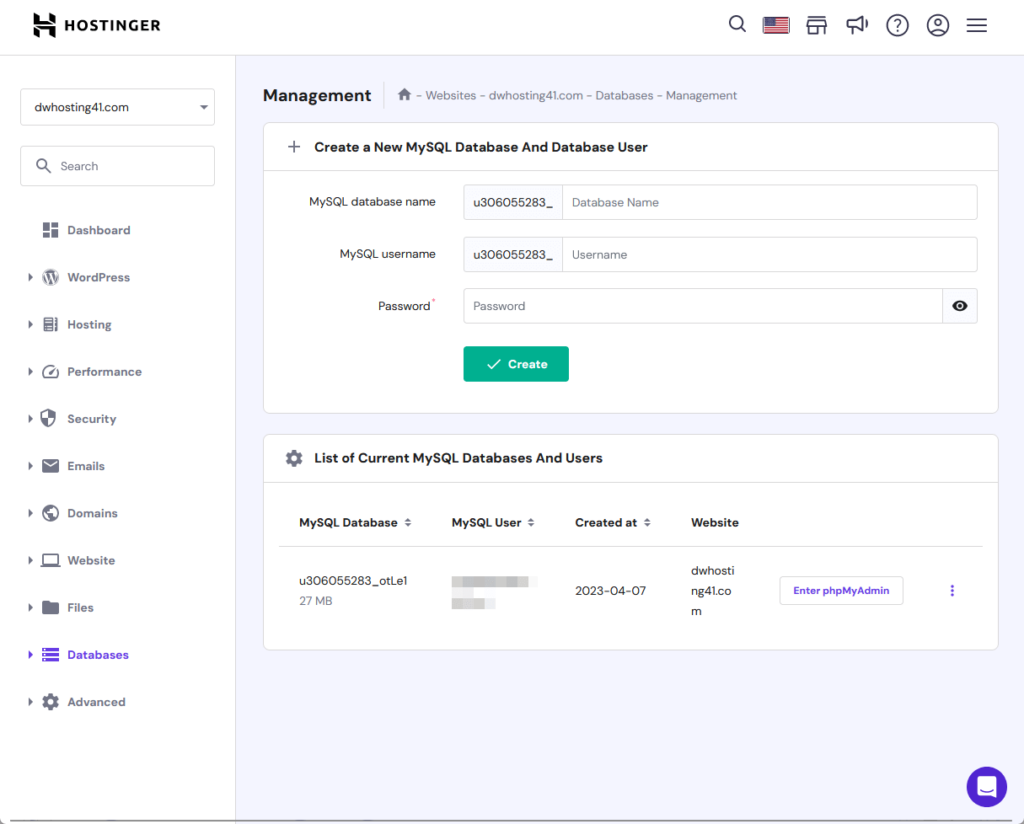
Task: Click the Emails envelope icon
Action: click(50, 466)
